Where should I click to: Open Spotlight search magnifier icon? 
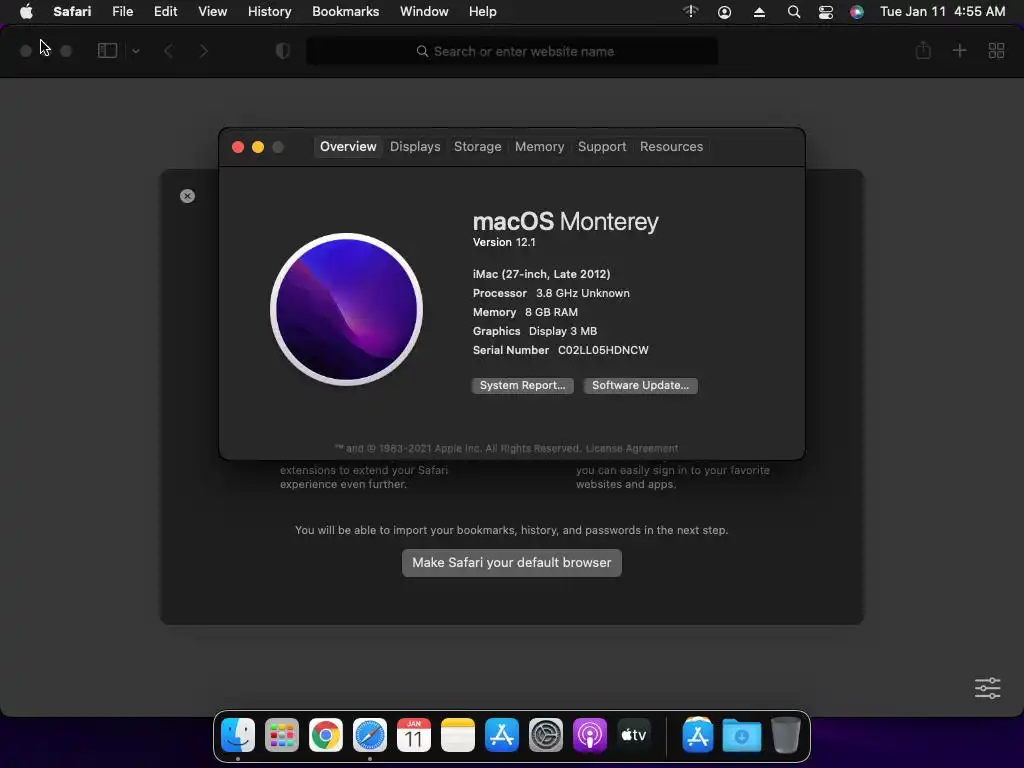pos(793,12)
